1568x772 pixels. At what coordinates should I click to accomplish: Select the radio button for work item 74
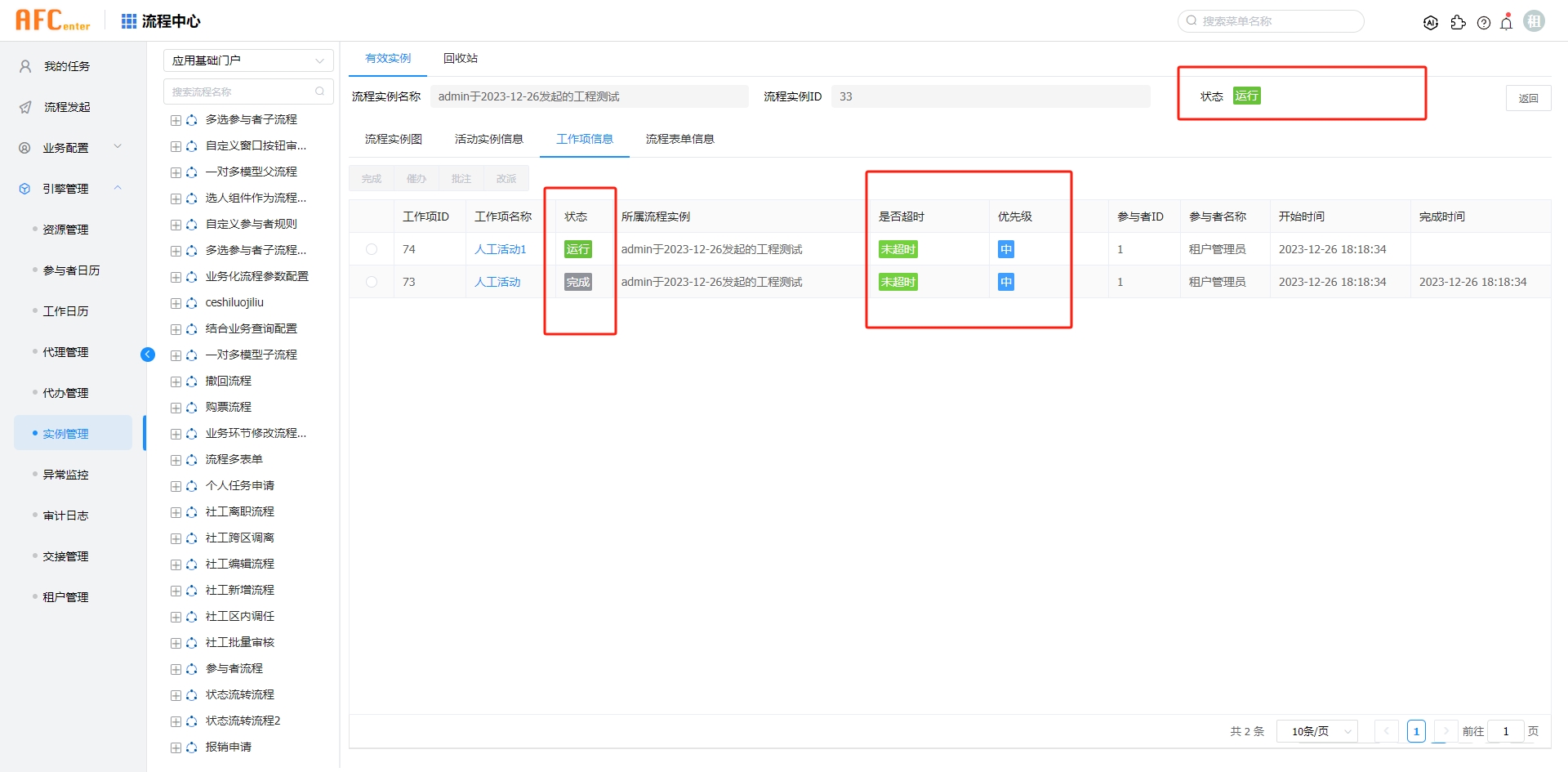click(x=372, y=249)
